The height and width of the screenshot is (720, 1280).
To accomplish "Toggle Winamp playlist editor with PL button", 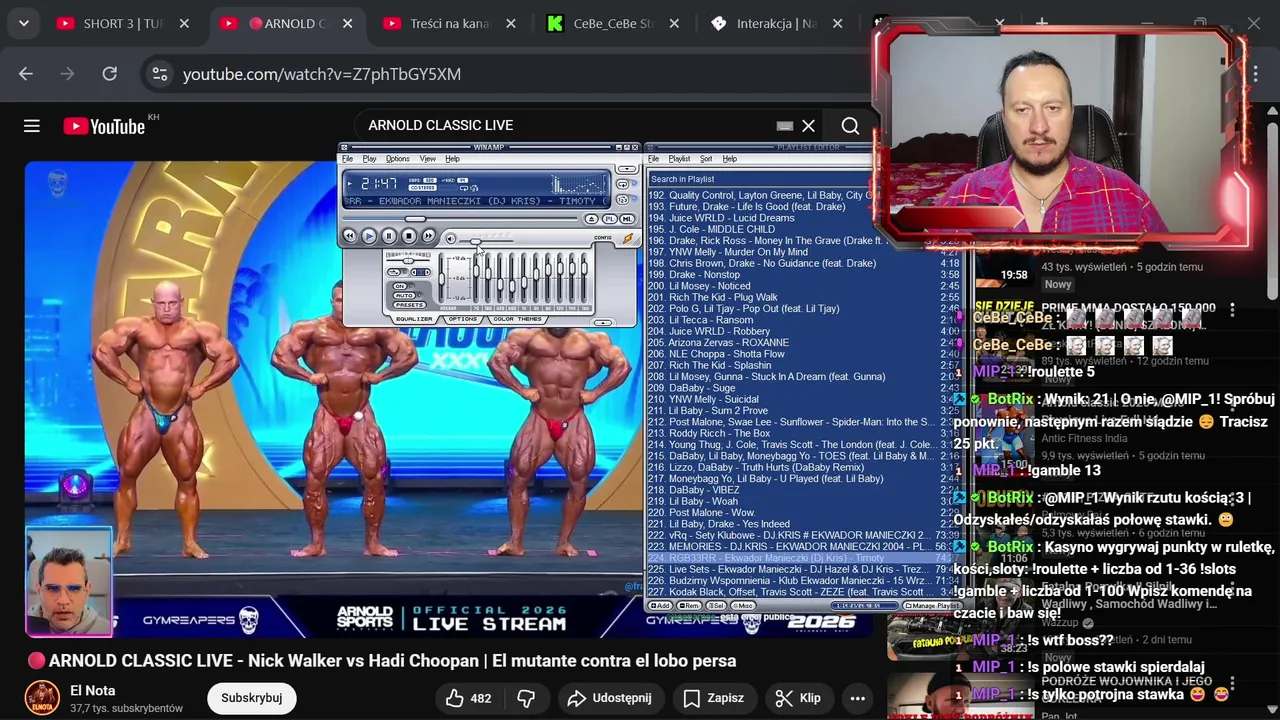I will [x=610, y=219].
